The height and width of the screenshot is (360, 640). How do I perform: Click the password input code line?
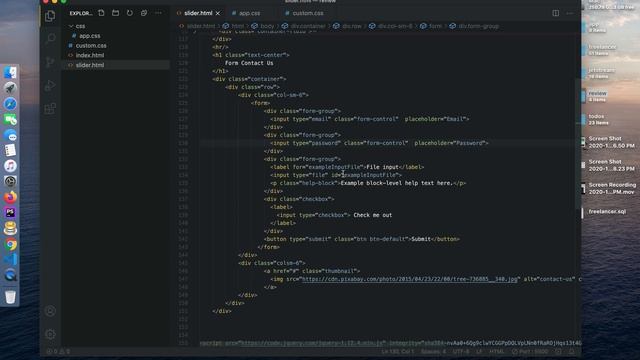point(379,143)
